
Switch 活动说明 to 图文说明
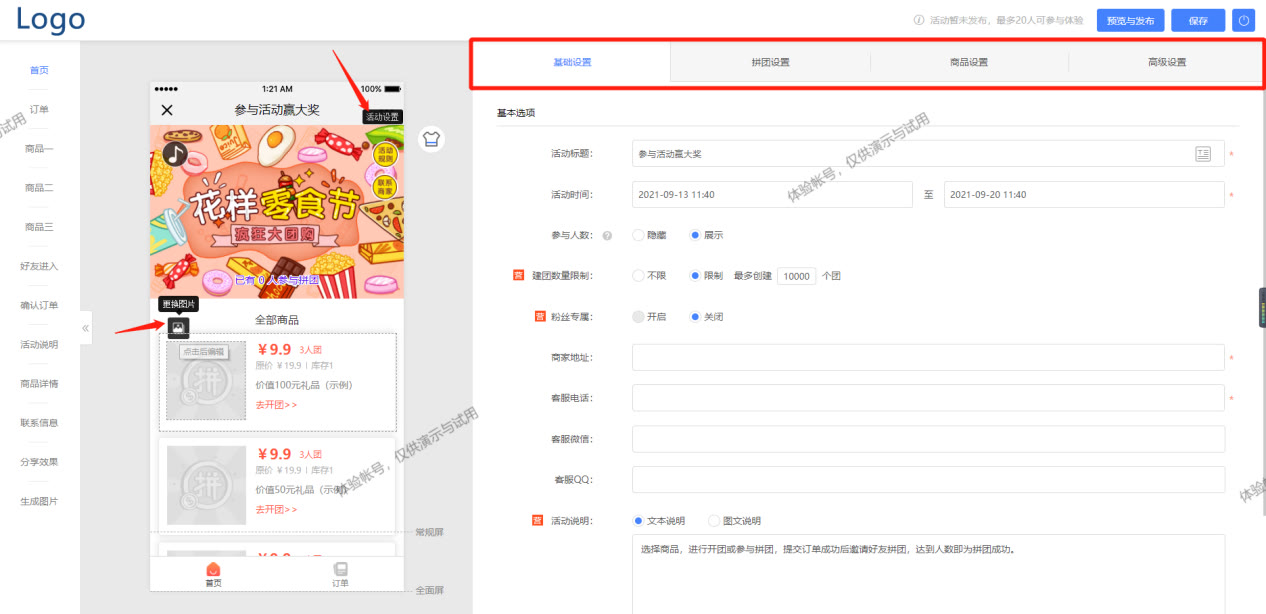click(715, 520)
